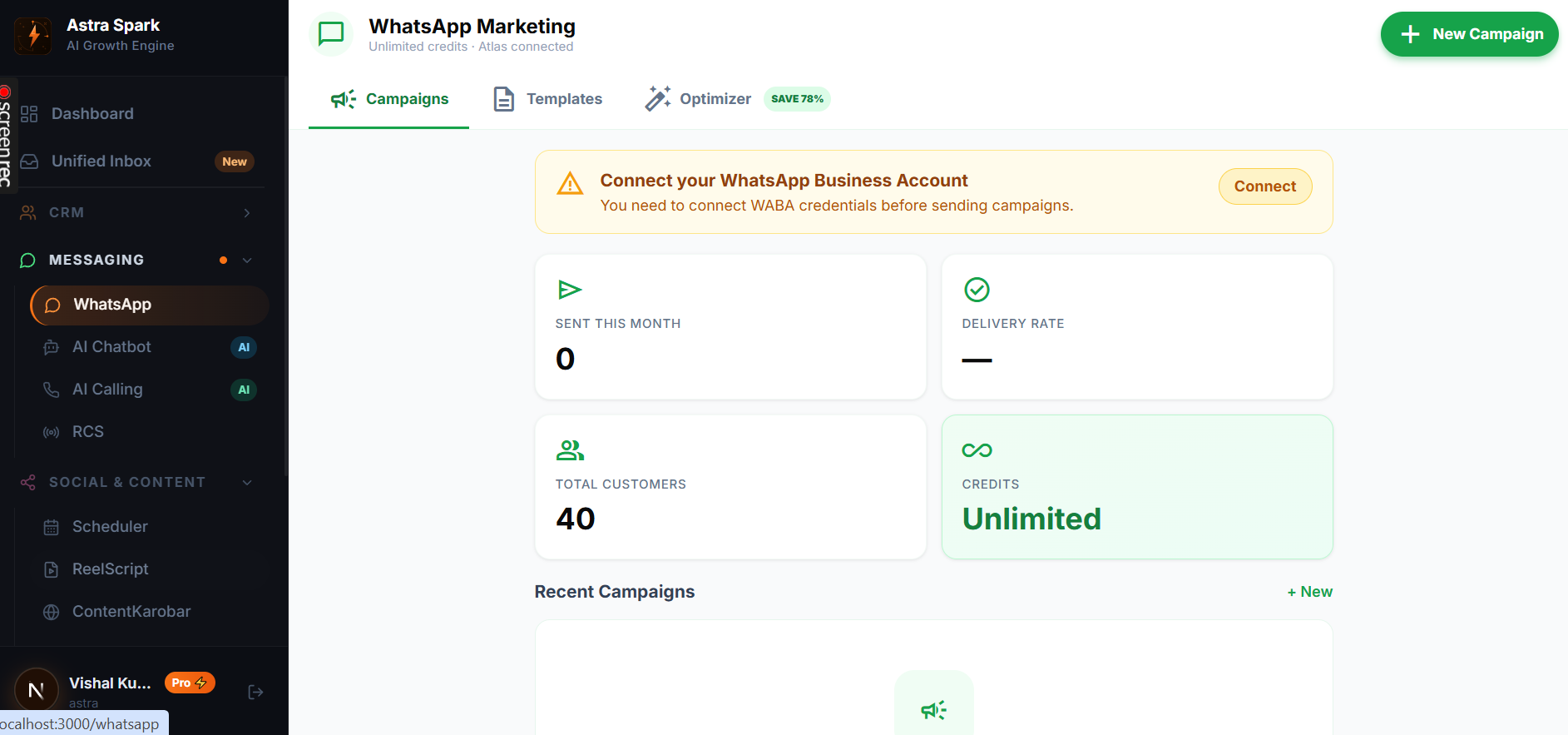
Task: Collapse the Messaging section chevron
Action: coord(247,261)
